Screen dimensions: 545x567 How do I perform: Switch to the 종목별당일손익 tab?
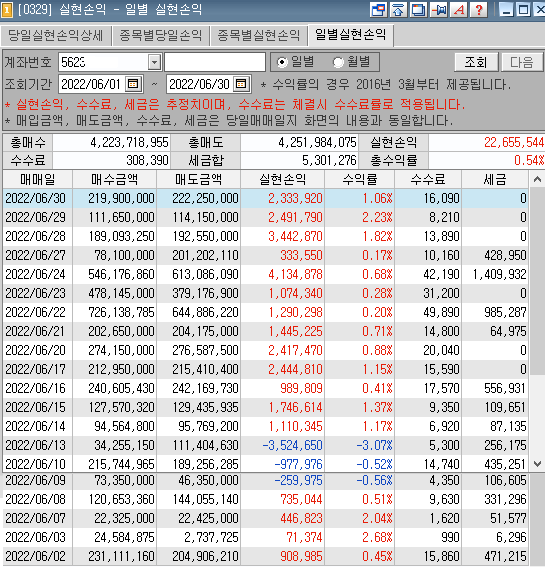pyautogui.click(x=161, y=35)
